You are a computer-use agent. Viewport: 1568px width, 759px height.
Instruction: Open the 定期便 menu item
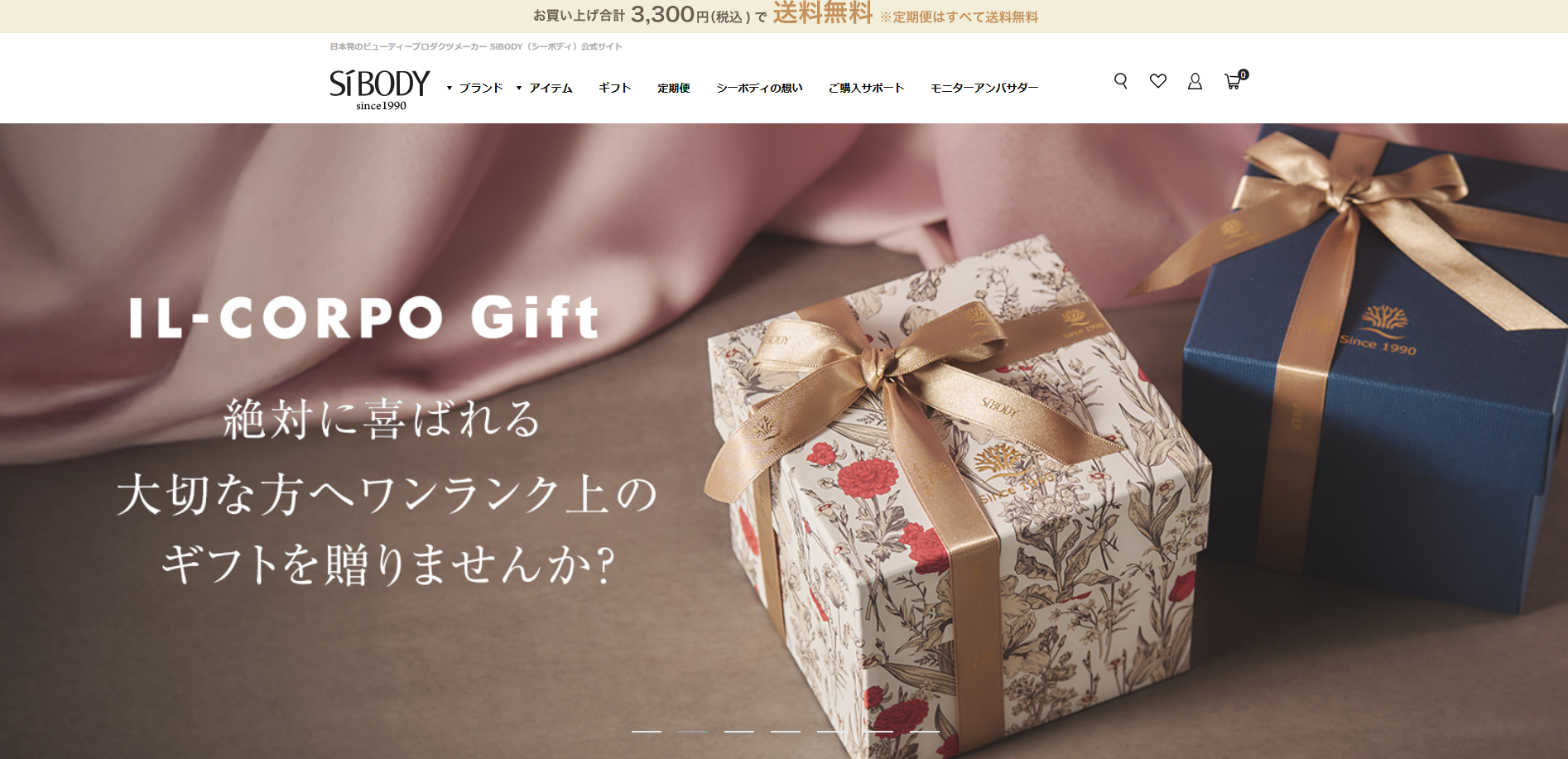(x=674, y=88)
